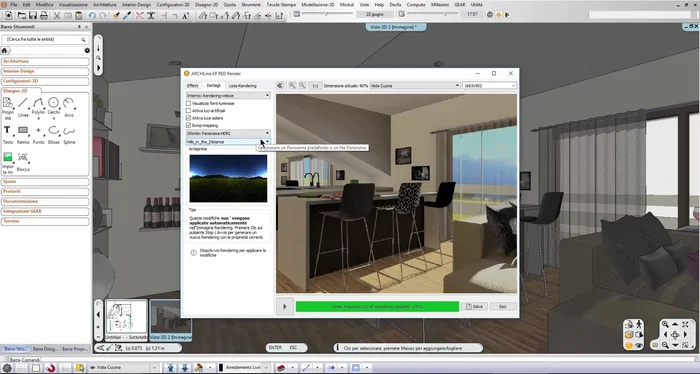Open the Proprietà tool in Disegno-2D
The width and height of the screenshot is (700, 374).
click(x=8, y=108)
